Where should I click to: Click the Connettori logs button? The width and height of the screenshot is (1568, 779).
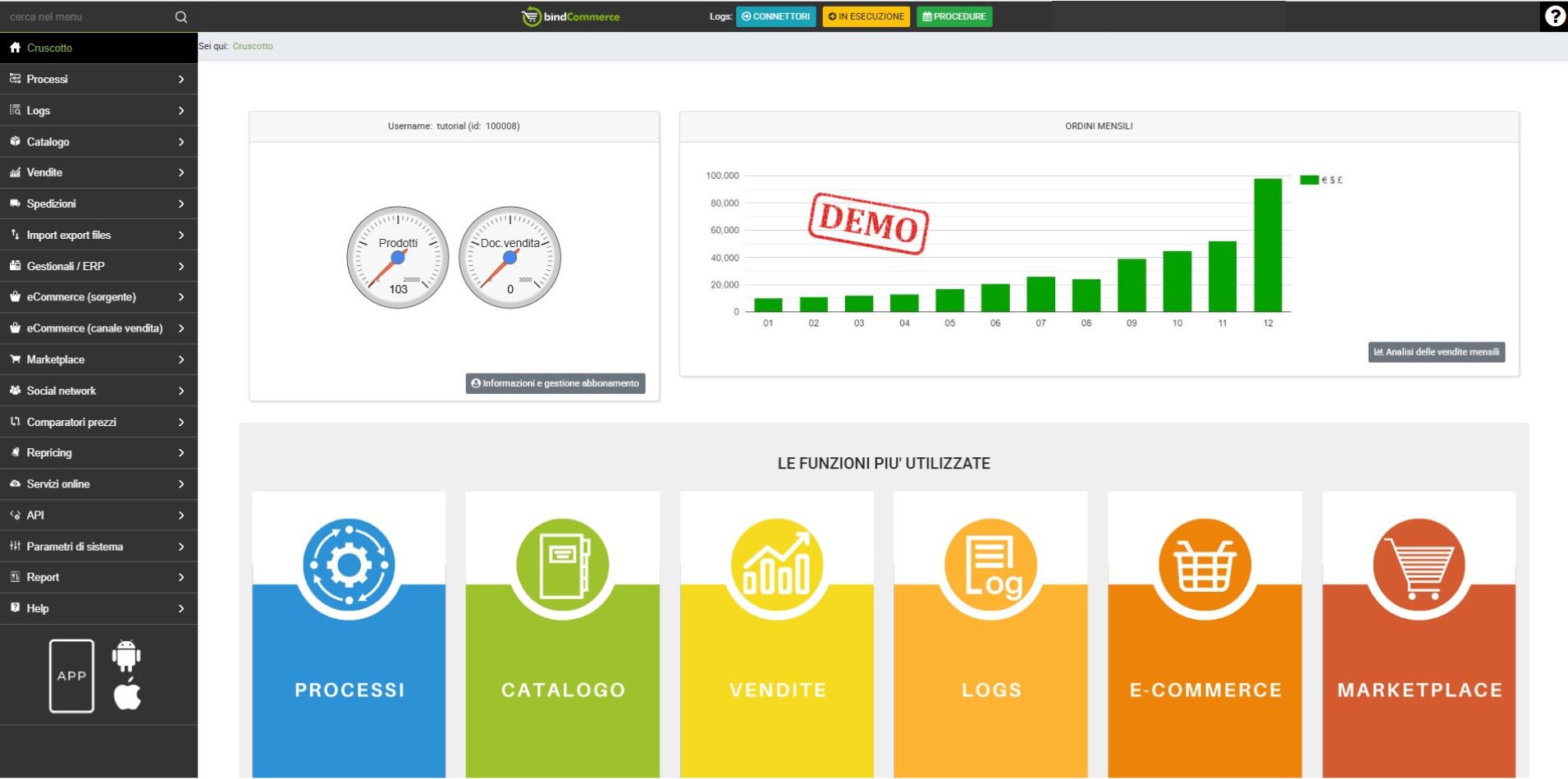[x=775, y=16]
